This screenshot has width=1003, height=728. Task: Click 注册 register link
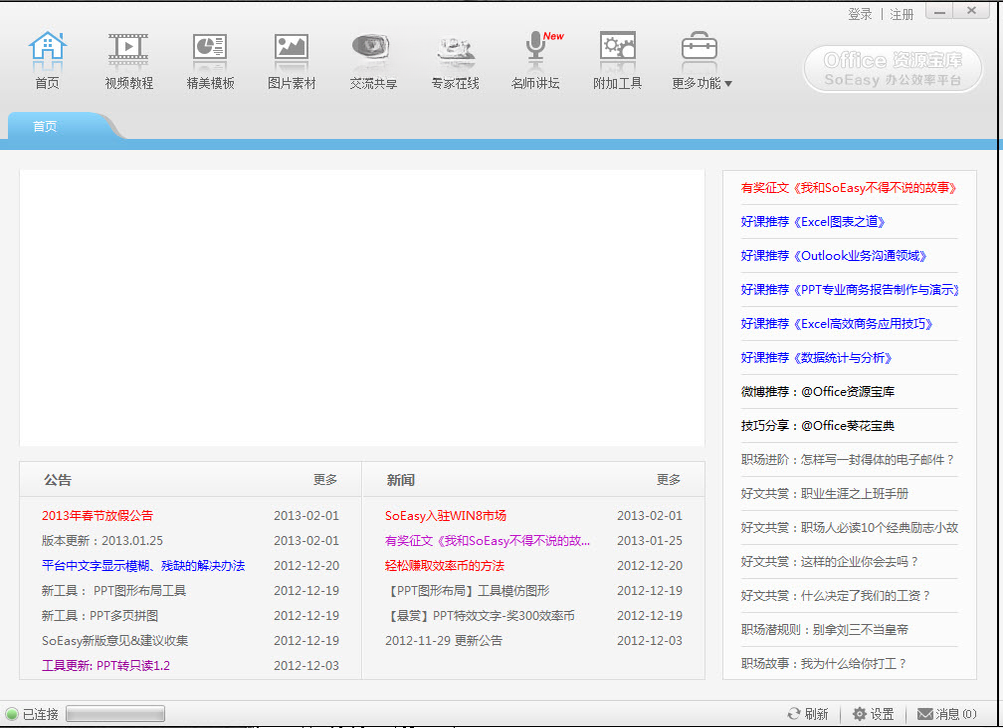click(x=901, y=14)
